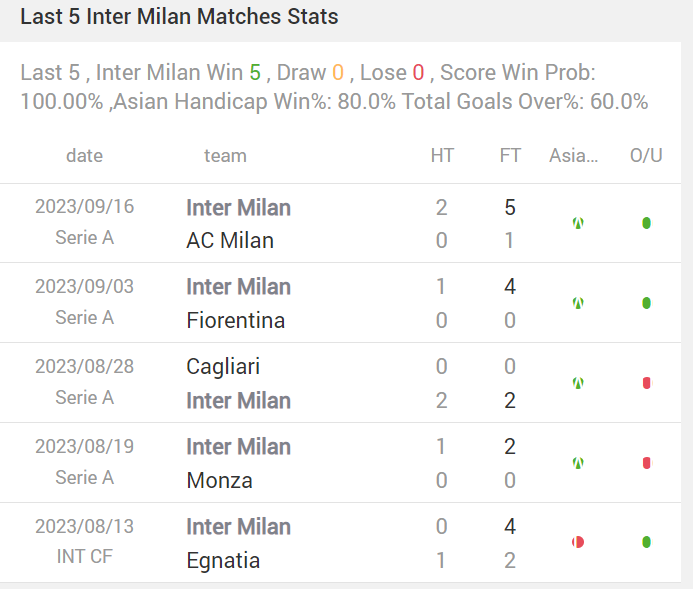Click the red O/U indicator for the Monza match
The image size is (693, 589).
[x=647, y=463]
